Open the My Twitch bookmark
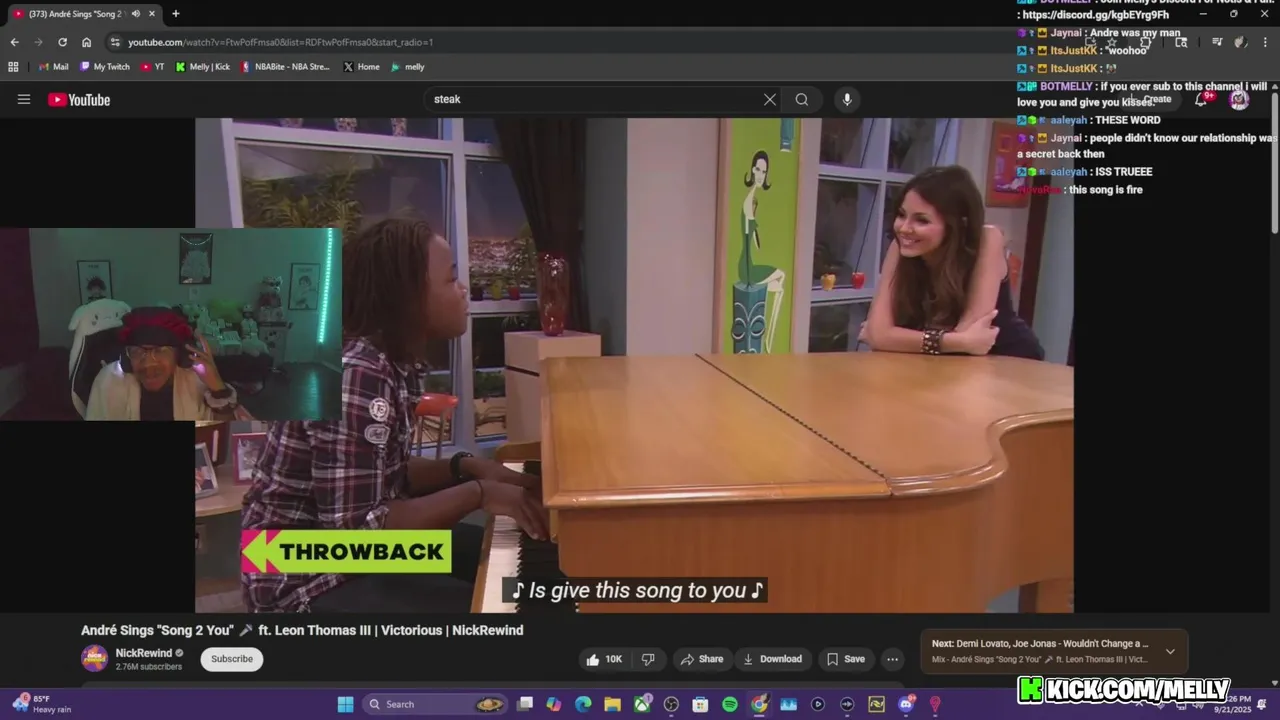 coord(105,67)
